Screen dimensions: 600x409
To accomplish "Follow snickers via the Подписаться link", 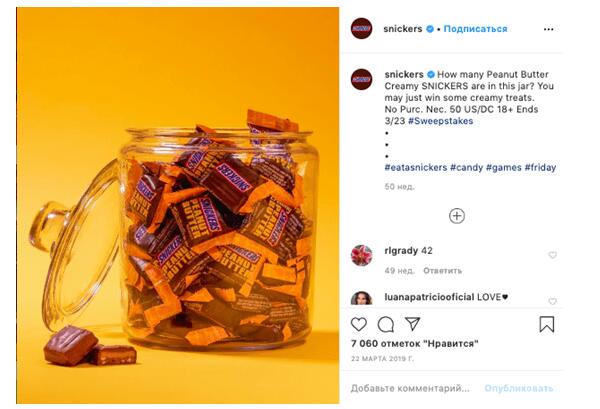I will coord(475,29).
